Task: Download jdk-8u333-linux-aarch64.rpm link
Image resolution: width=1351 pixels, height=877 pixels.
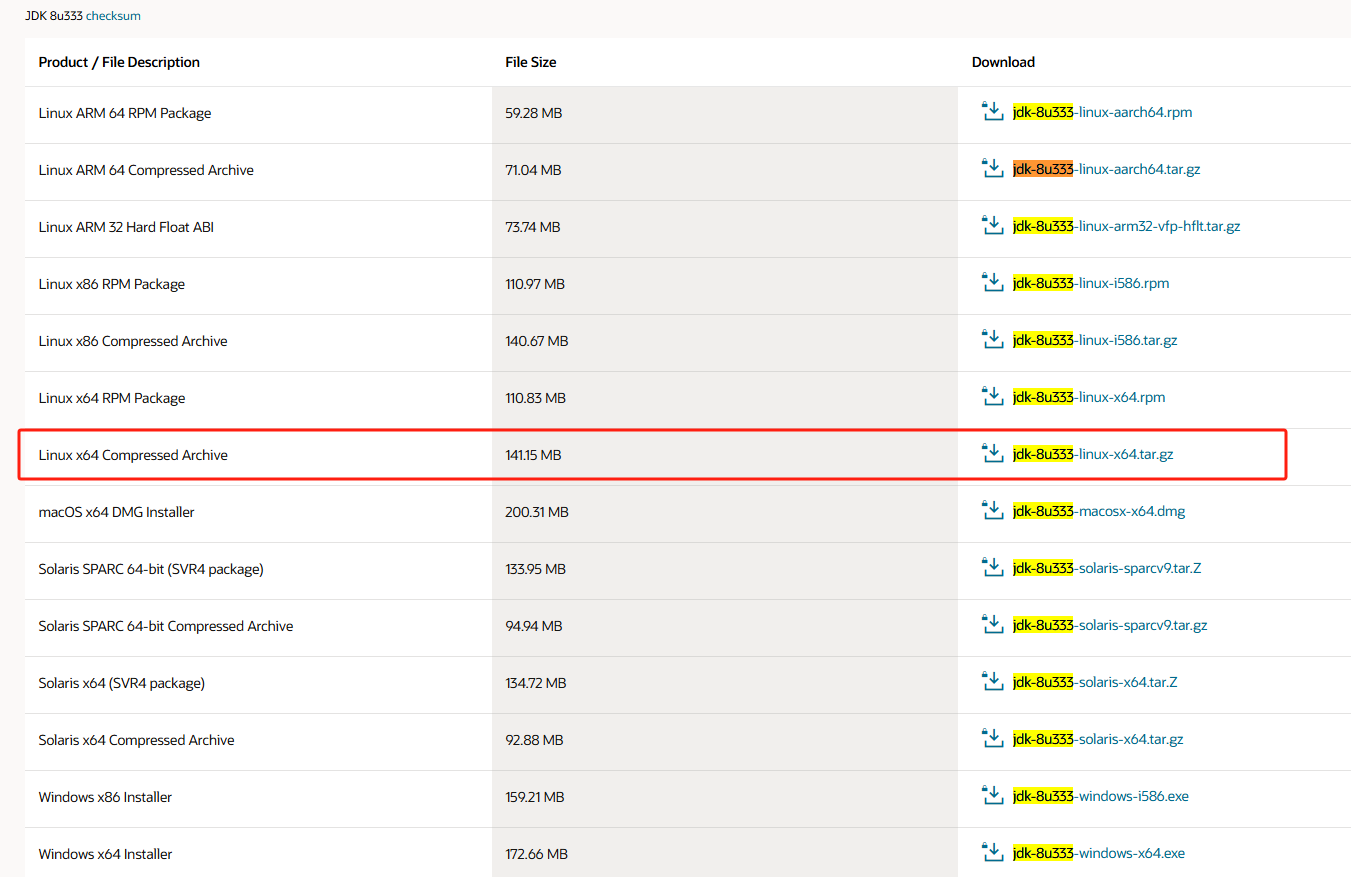Action: (x=1102, y=112)
